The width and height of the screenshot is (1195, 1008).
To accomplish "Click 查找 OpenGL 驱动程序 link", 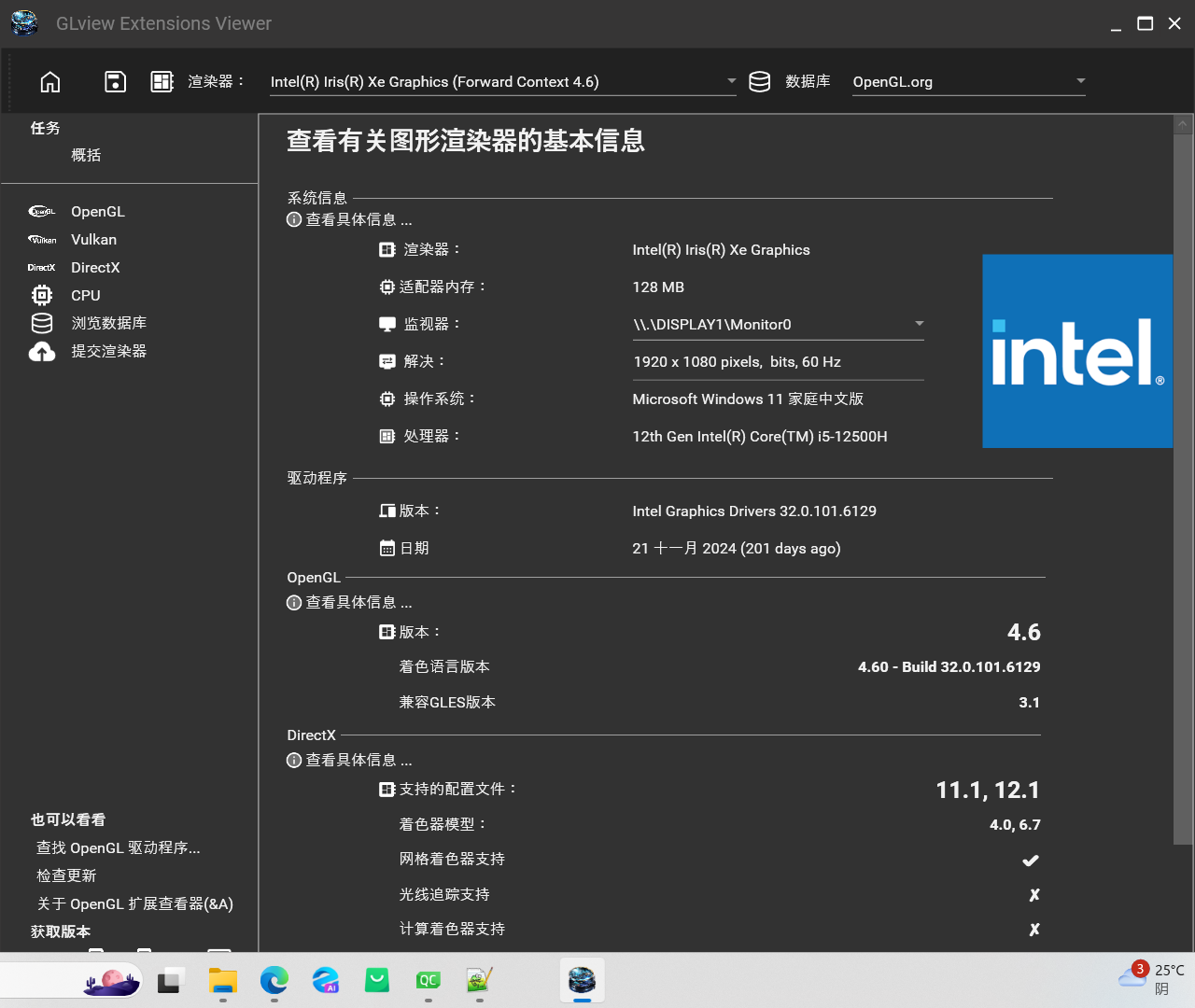I will (x=119, y=848).
